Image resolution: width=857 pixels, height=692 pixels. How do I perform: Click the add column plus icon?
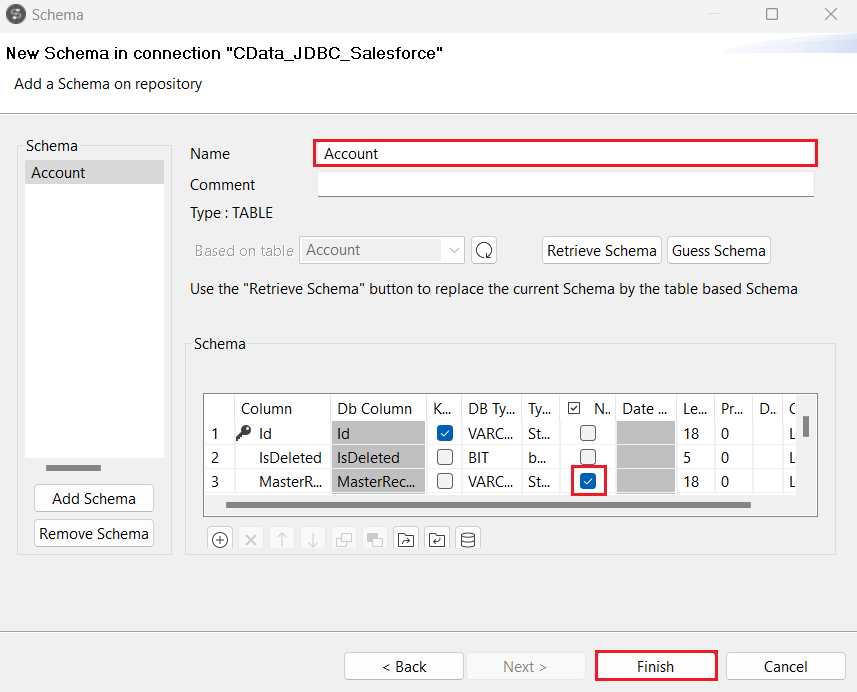click(x=220, y=539)
